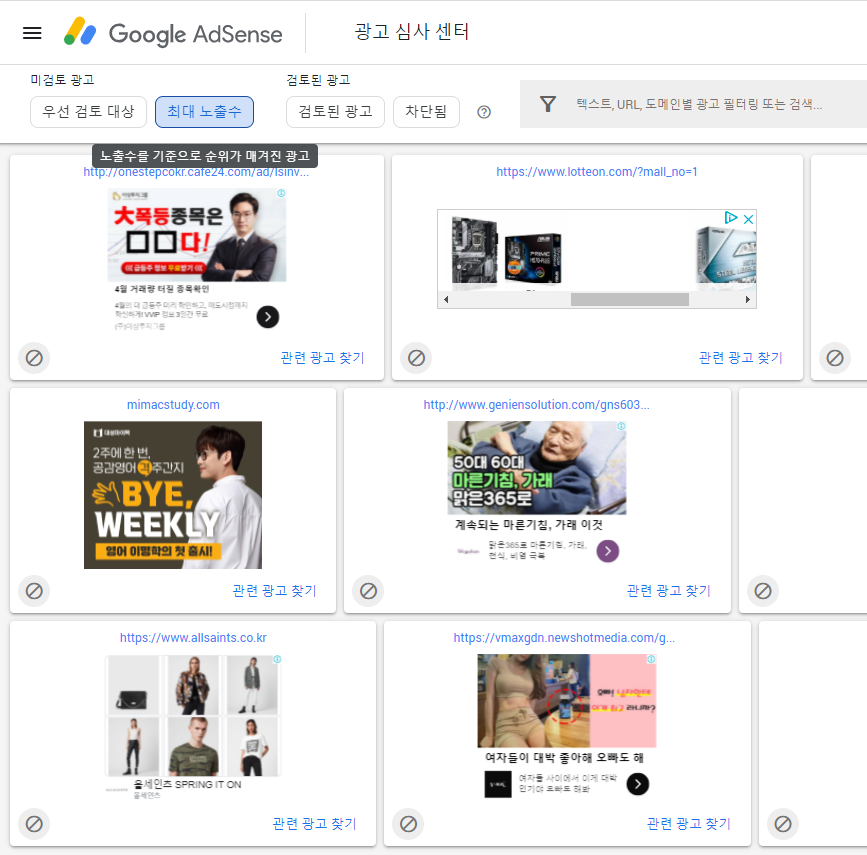Click AdChoices info icon on allsaints ad
This screenshot has width=867, height=855.
278,659
